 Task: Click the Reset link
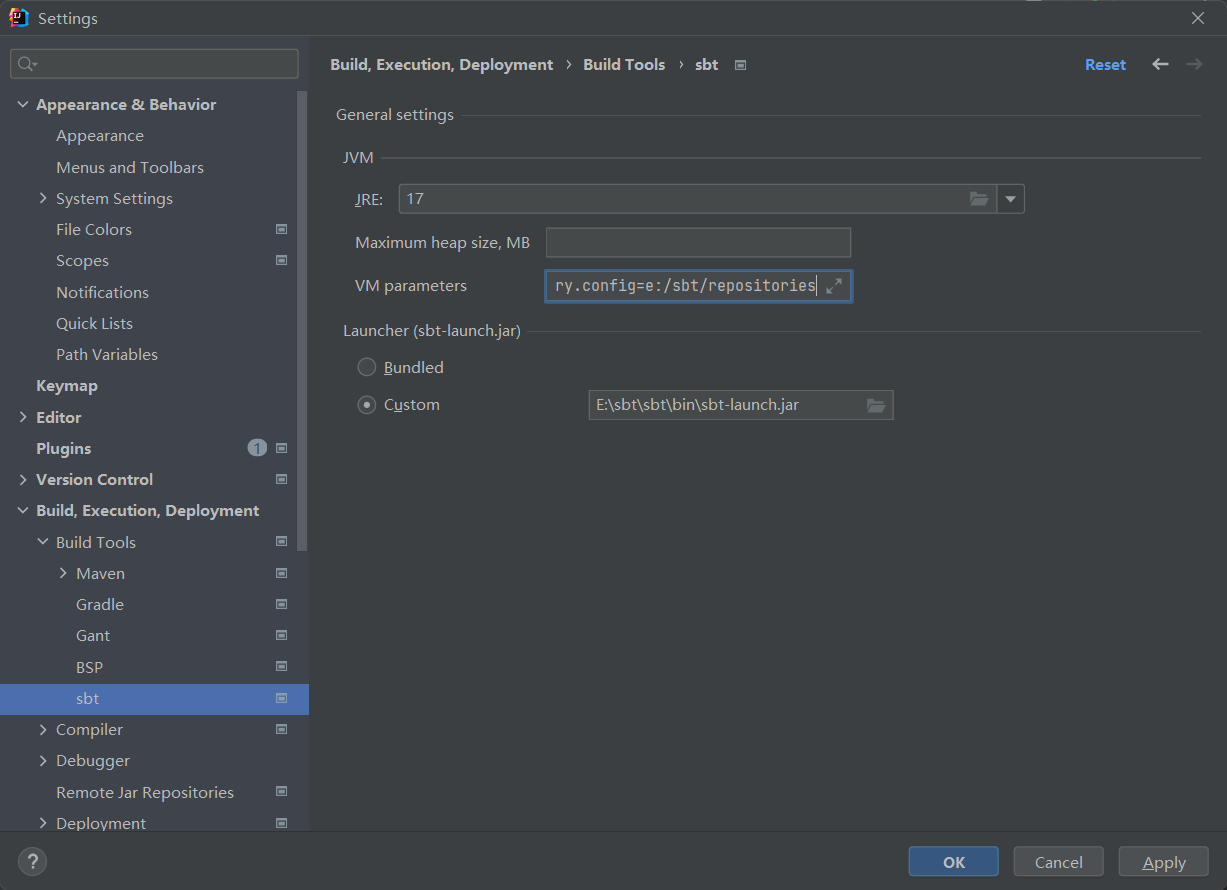(1105, 64)
